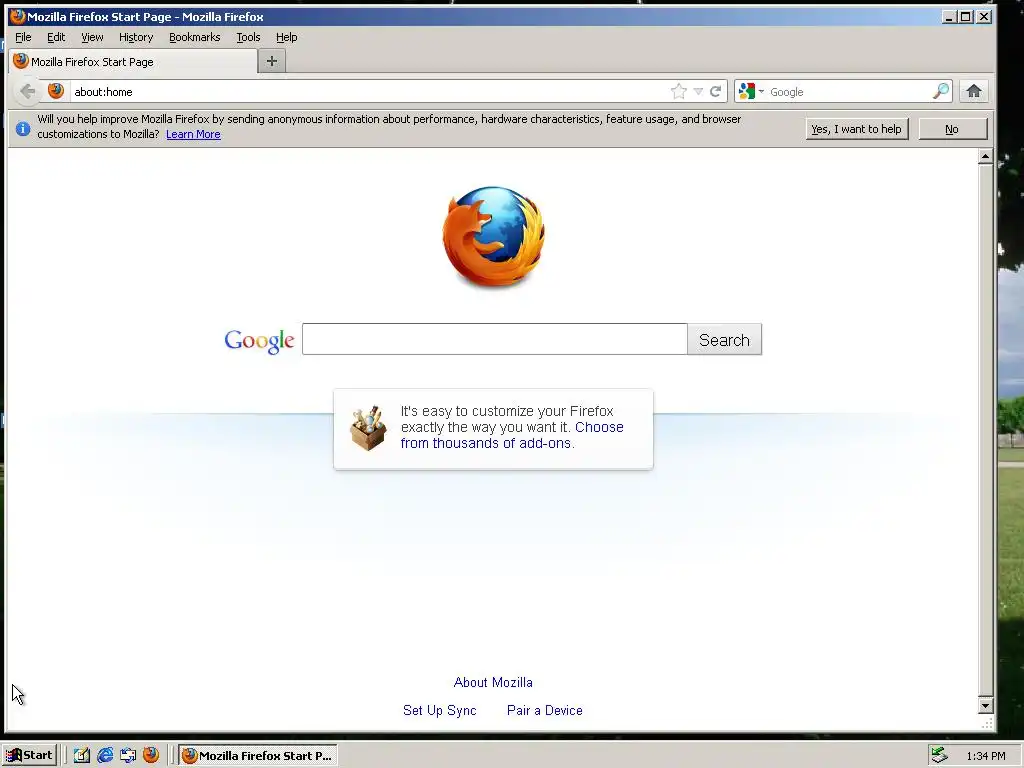This screenshot has width=1024, height=768.
Task: Click the add-ons toolbox icon
Action: [x=368, y=428]
